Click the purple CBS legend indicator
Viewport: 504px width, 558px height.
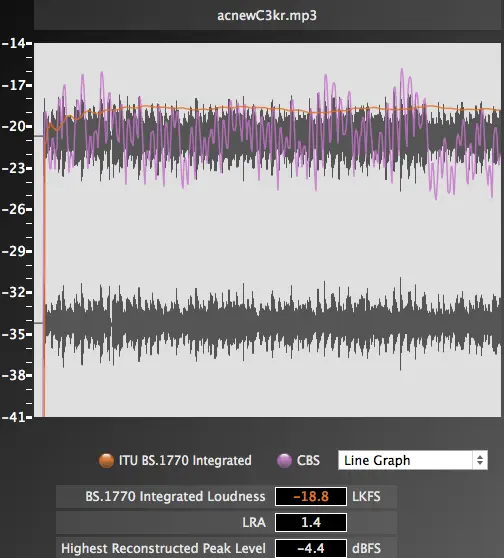click(x=284, y=460)
